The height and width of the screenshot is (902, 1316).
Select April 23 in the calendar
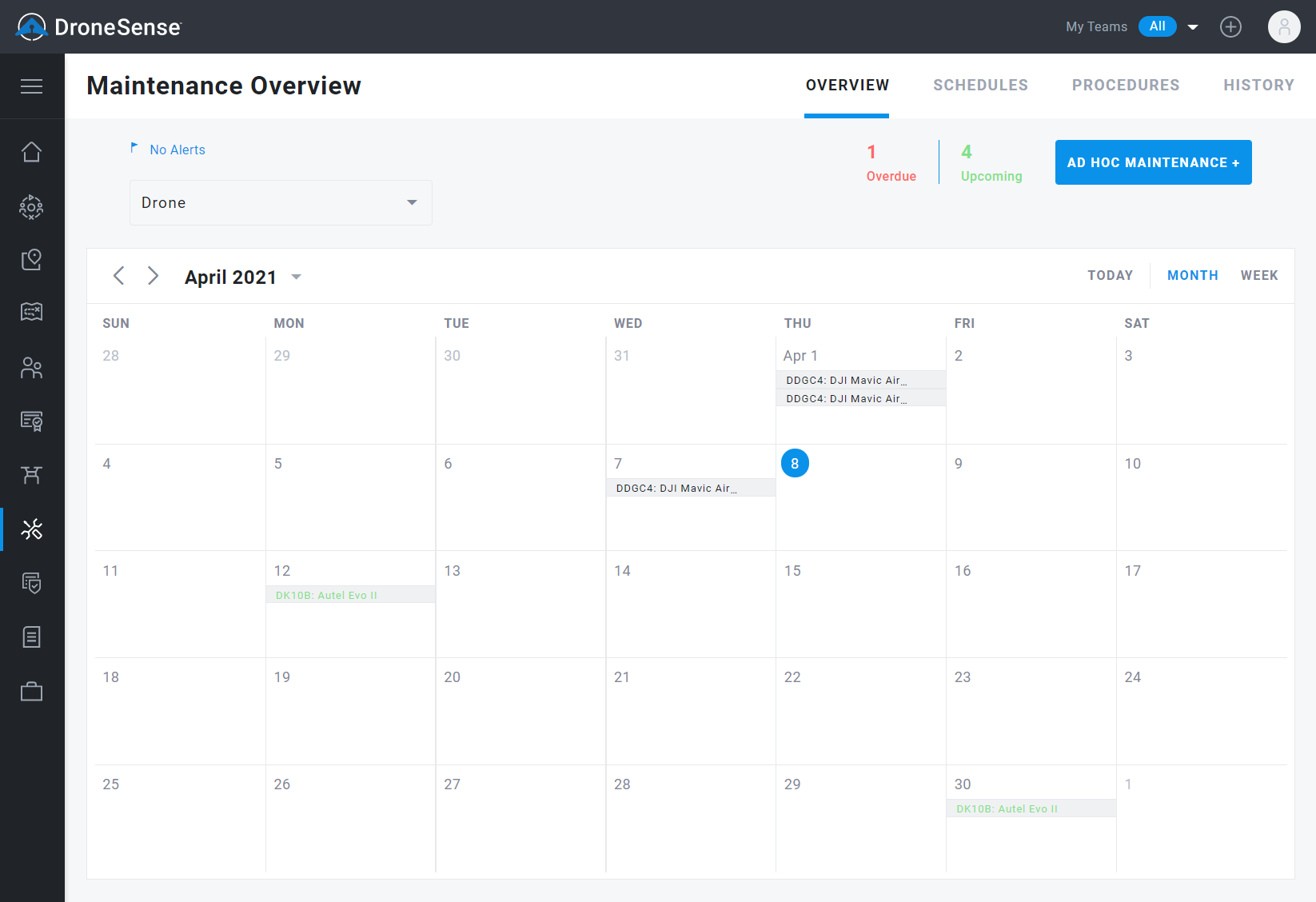point(963,677)
